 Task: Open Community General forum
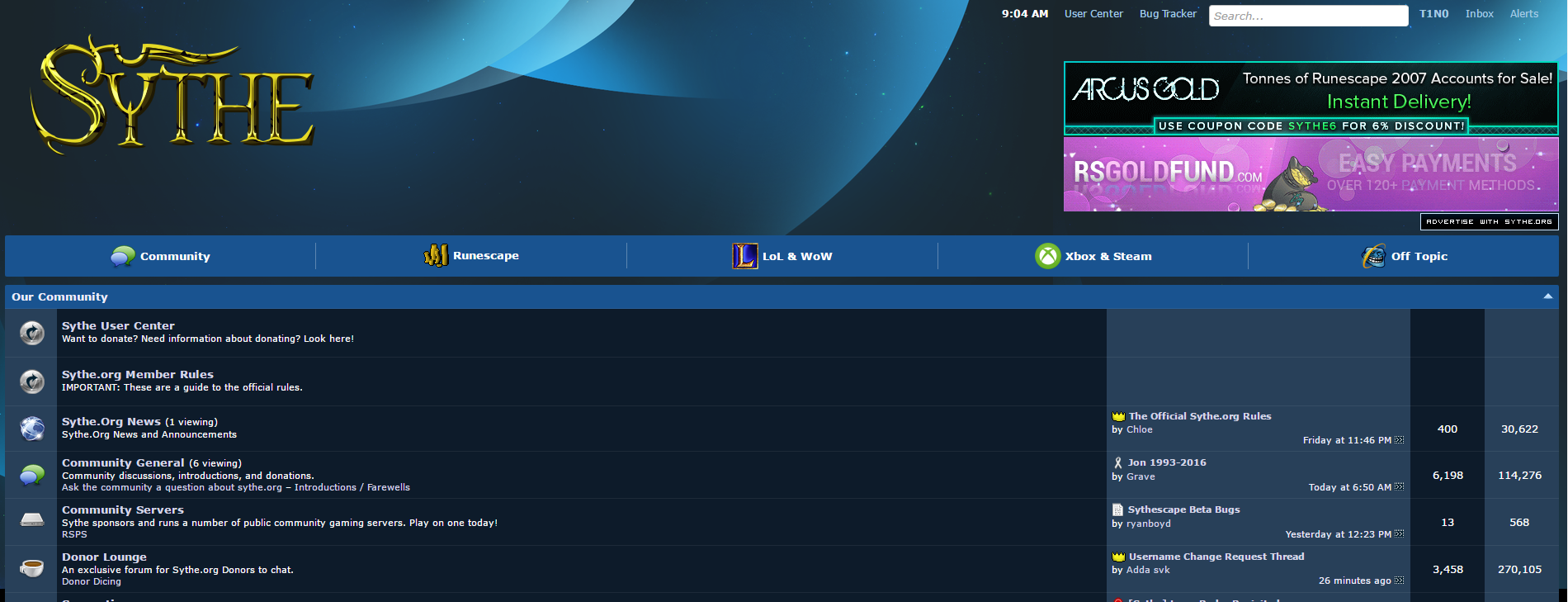click(x=123, y=462)
